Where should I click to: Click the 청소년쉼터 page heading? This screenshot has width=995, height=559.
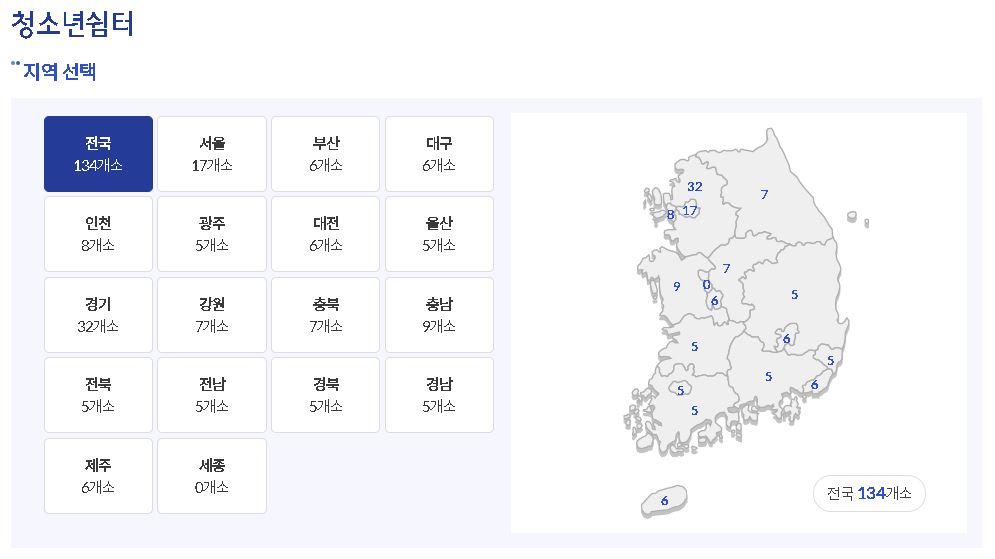(x=72, y=25)
